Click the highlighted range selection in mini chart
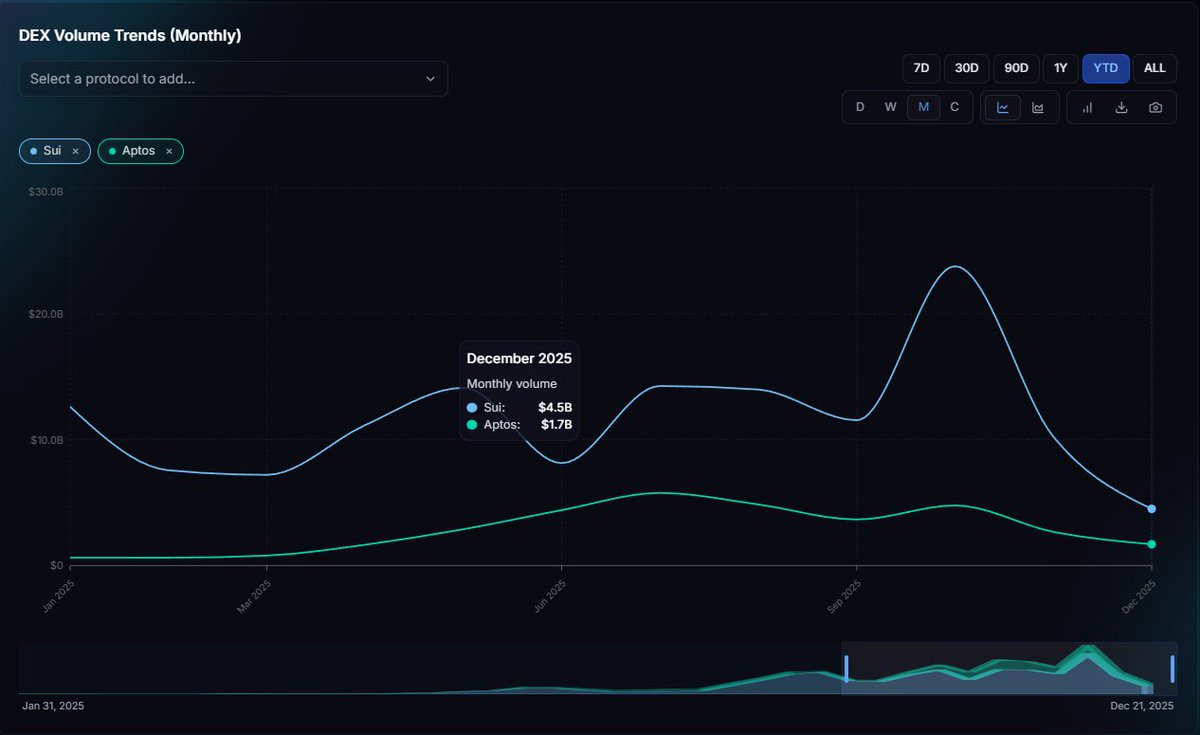The width and height of the screenshot is (1200, 735). 1009,668
